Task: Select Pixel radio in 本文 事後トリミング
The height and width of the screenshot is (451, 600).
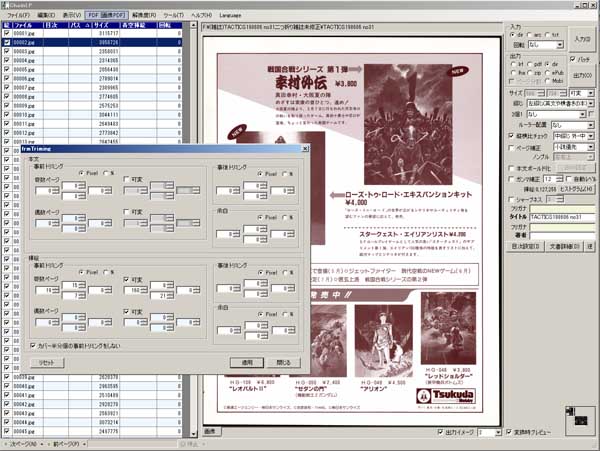Action: click(260, 174)
